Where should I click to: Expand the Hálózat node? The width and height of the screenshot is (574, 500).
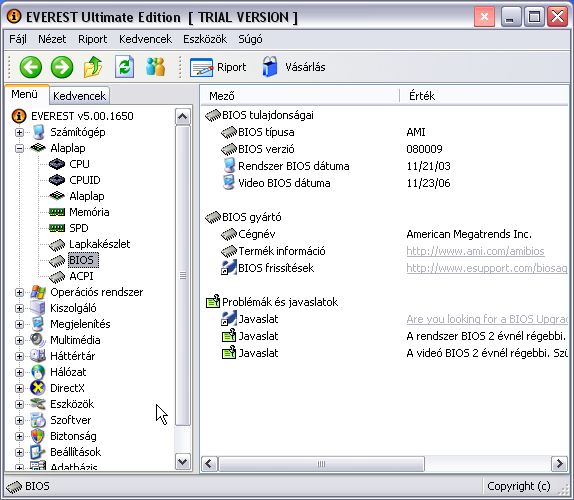click(19, 372)
